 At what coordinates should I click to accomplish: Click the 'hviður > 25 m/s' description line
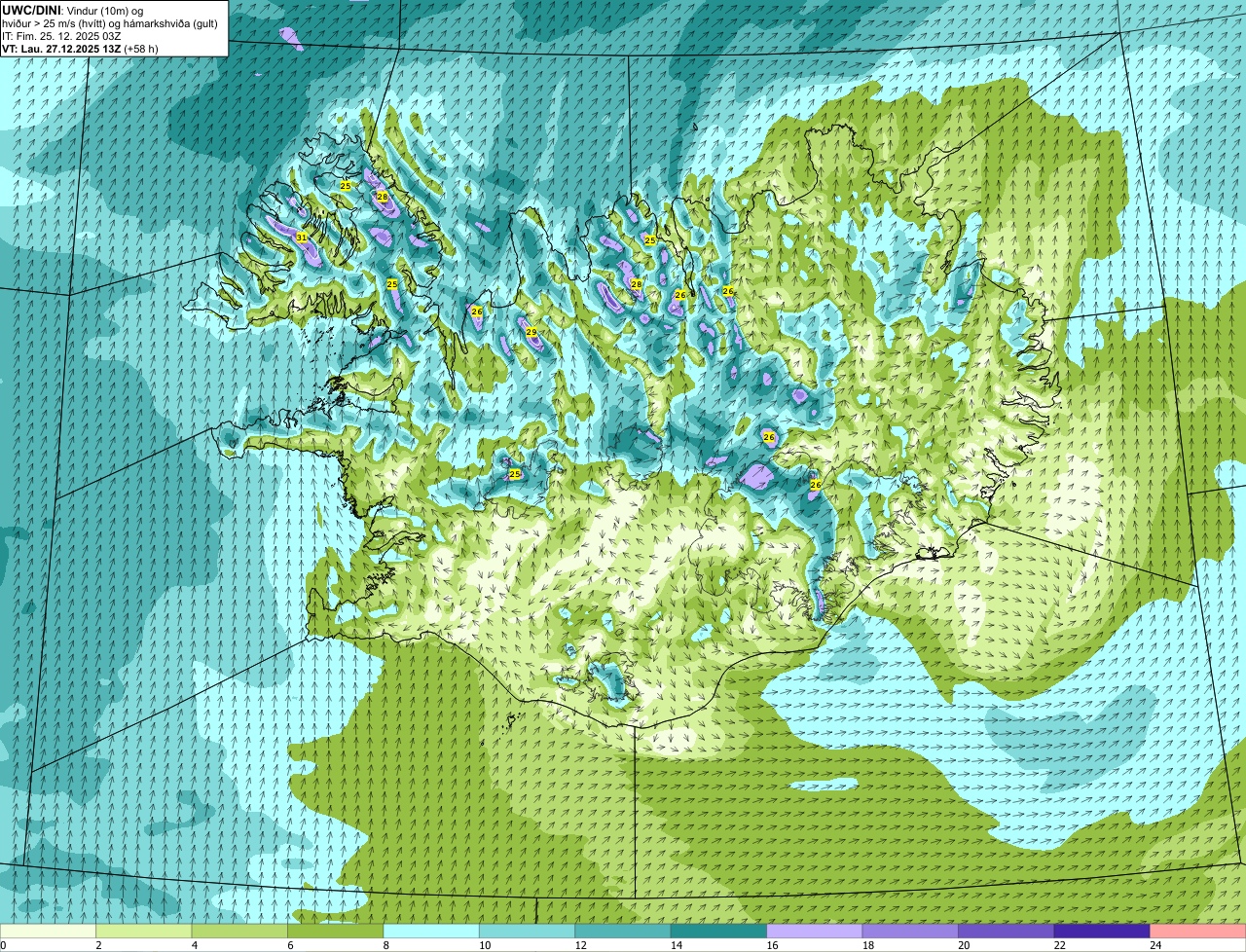coord(110,22)
